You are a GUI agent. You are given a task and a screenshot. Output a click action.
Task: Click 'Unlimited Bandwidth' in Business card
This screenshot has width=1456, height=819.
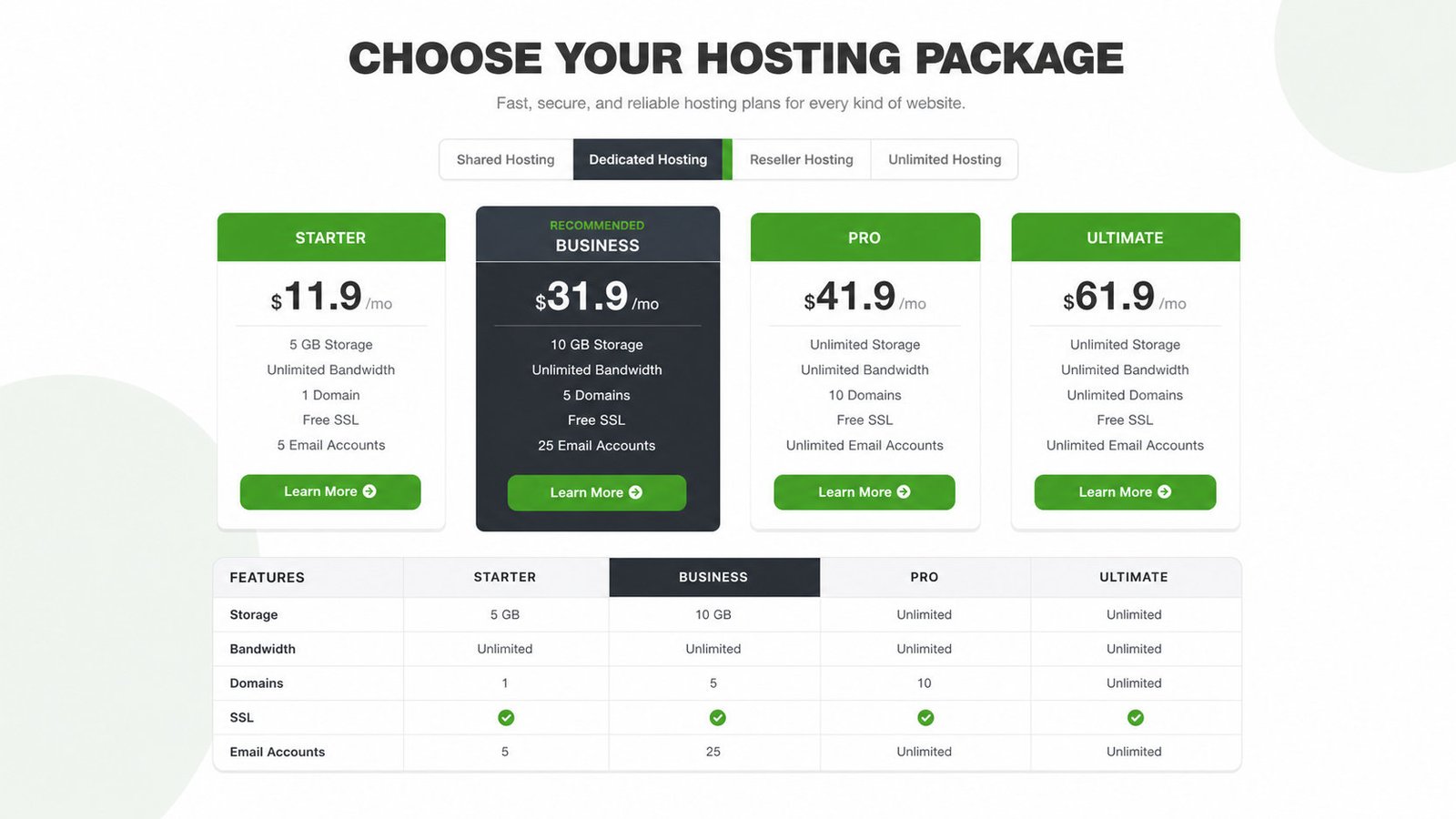(x=597, y=369)
